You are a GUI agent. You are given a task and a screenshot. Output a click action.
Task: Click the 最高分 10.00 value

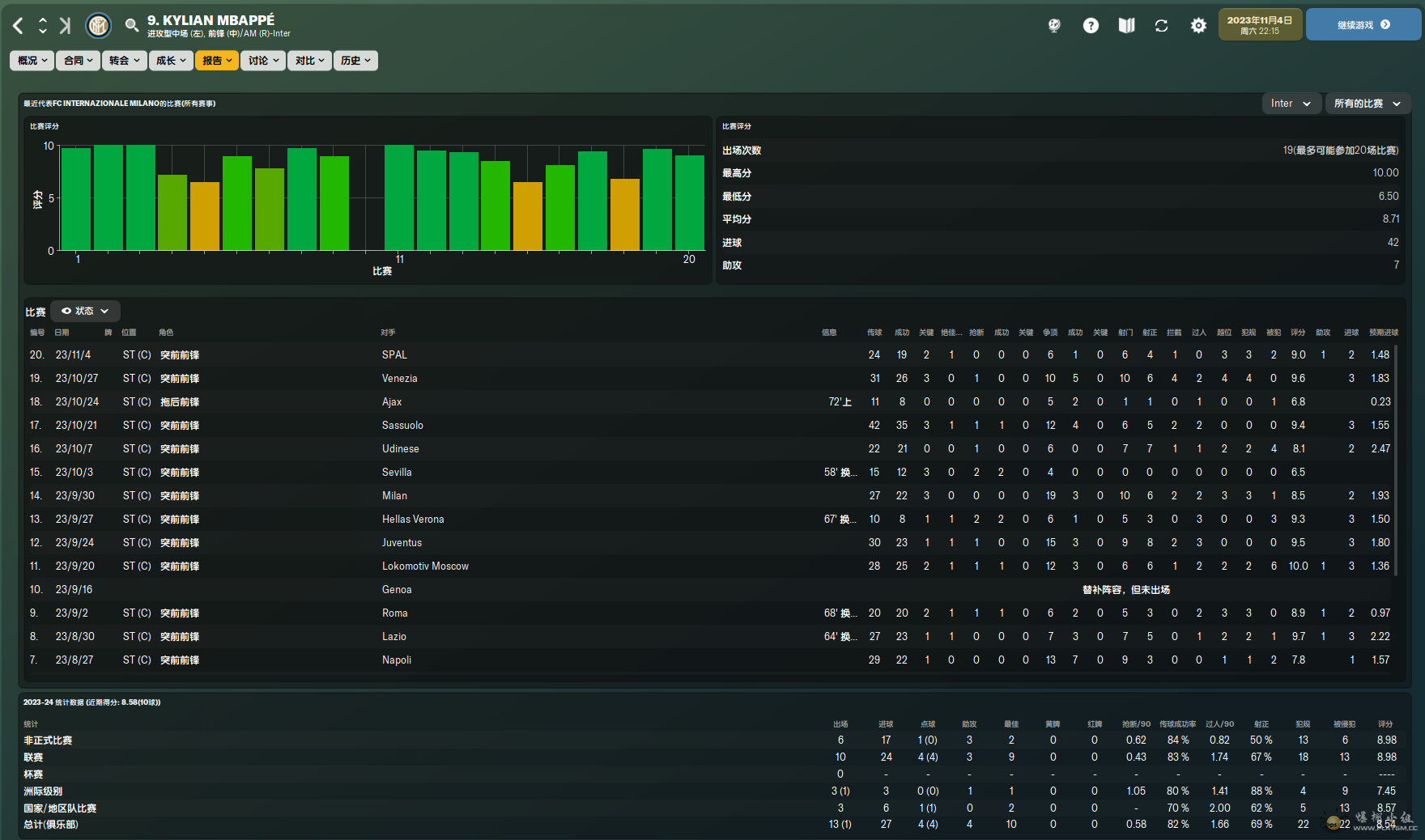(x=1385, y=173)
